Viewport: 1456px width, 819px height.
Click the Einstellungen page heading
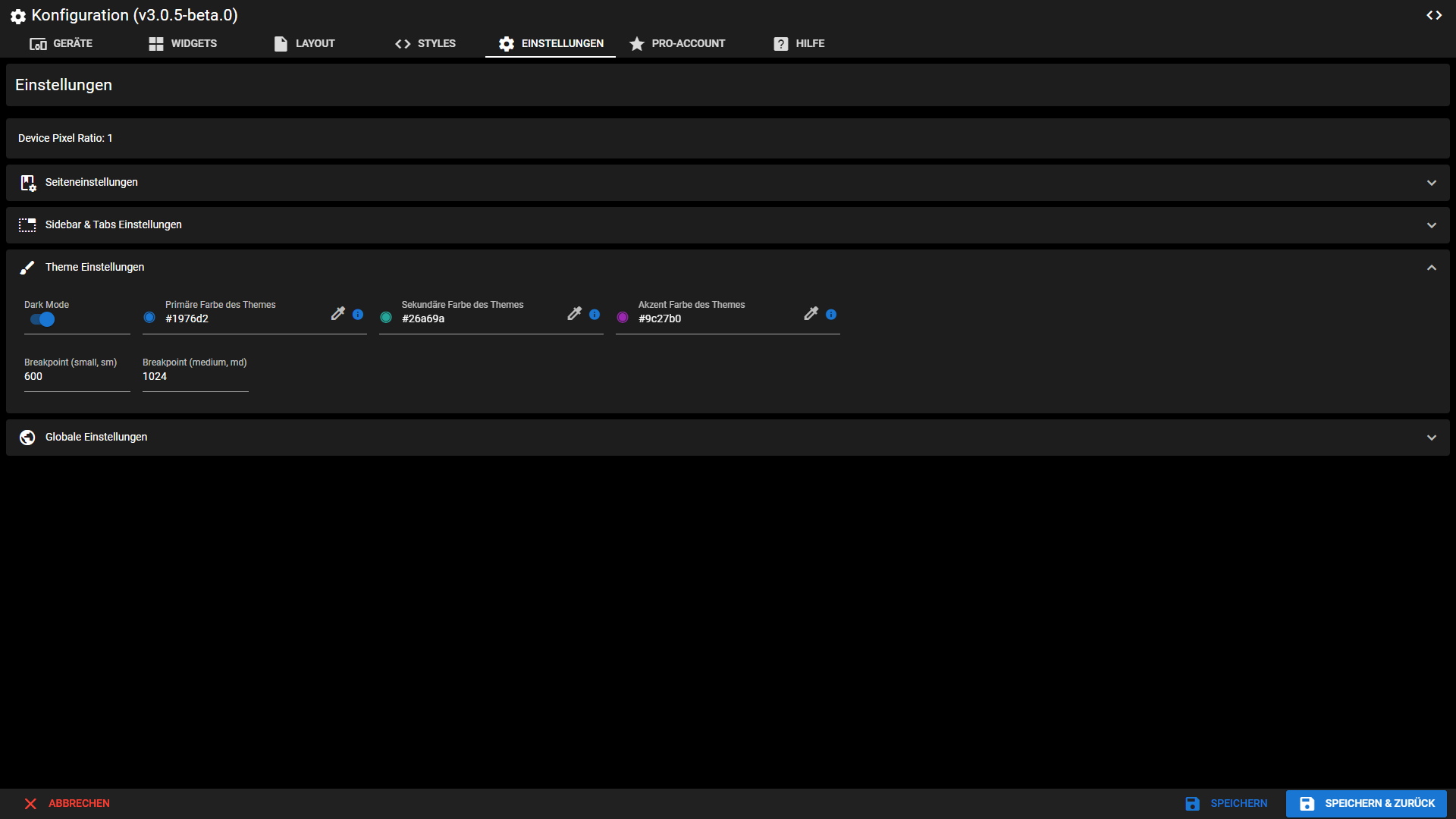pos(64,86)
